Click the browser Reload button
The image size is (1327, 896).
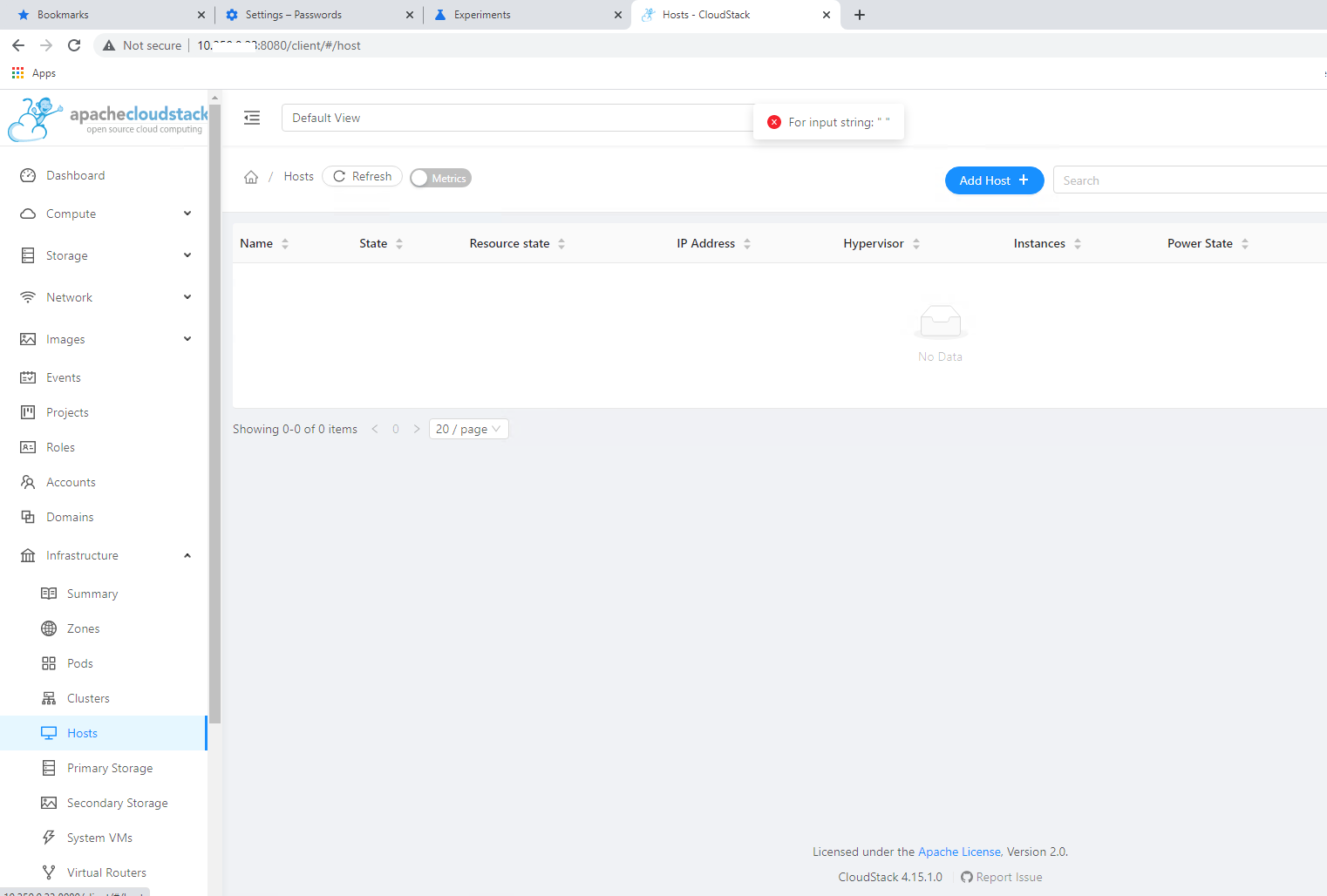[74, 45]
